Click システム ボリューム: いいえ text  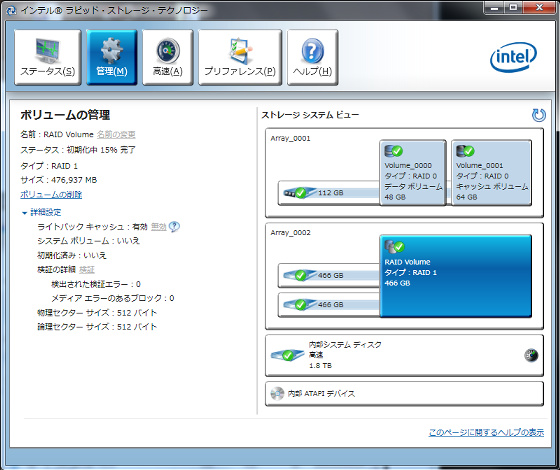(88, 241)
